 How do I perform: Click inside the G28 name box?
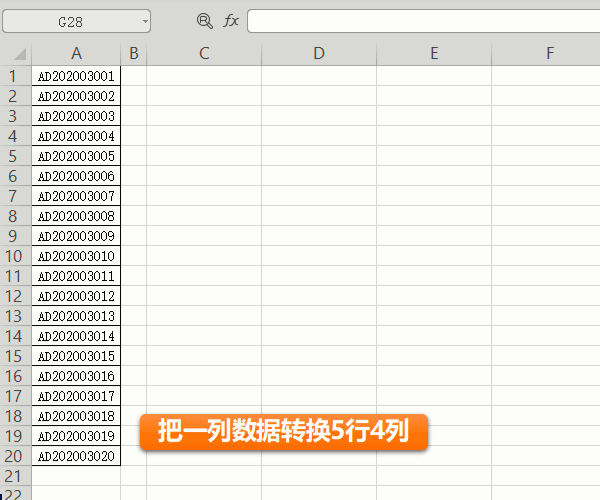click(x=70, y=20)
